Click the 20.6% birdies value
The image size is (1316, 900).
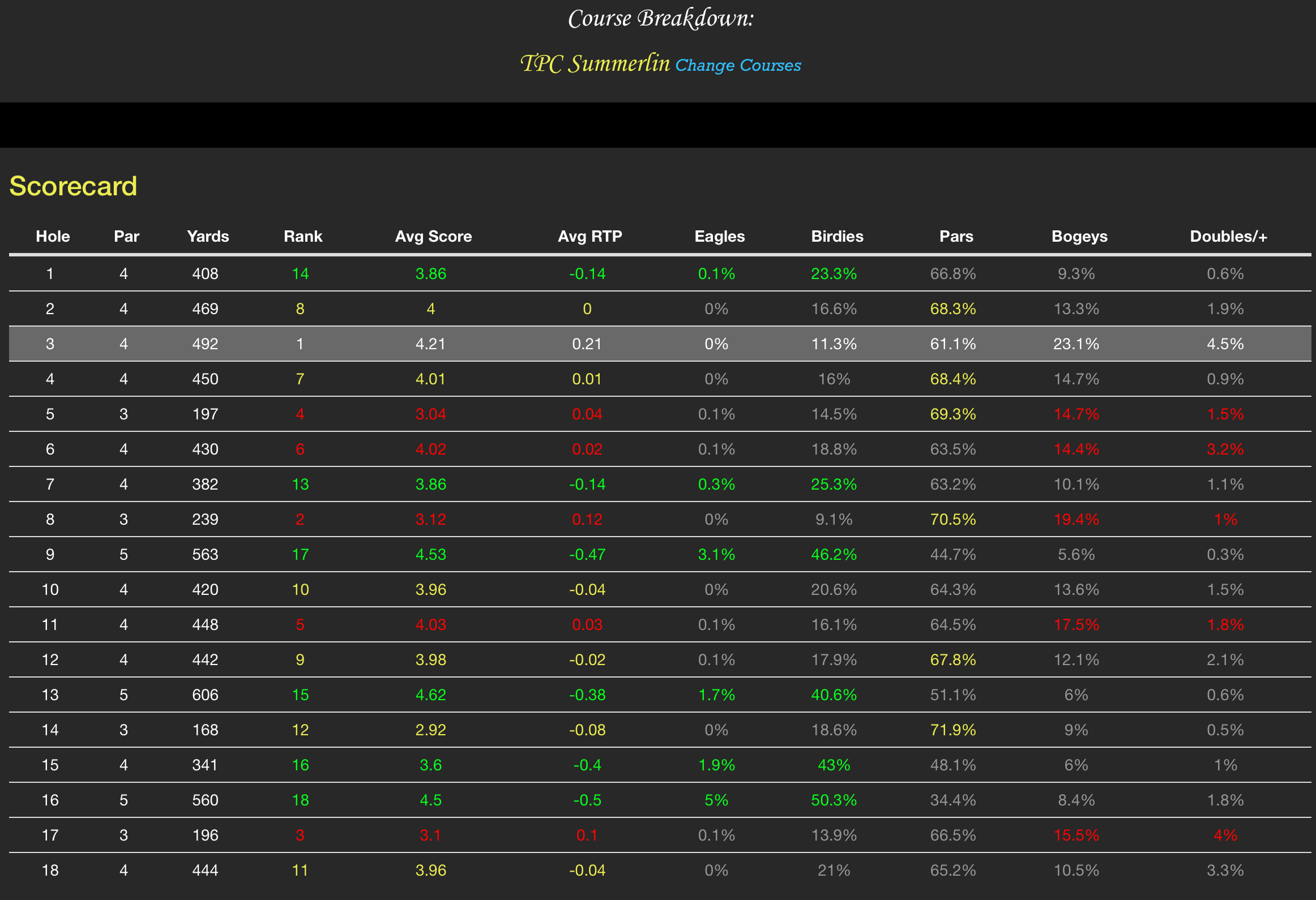(x=834, y=589)
